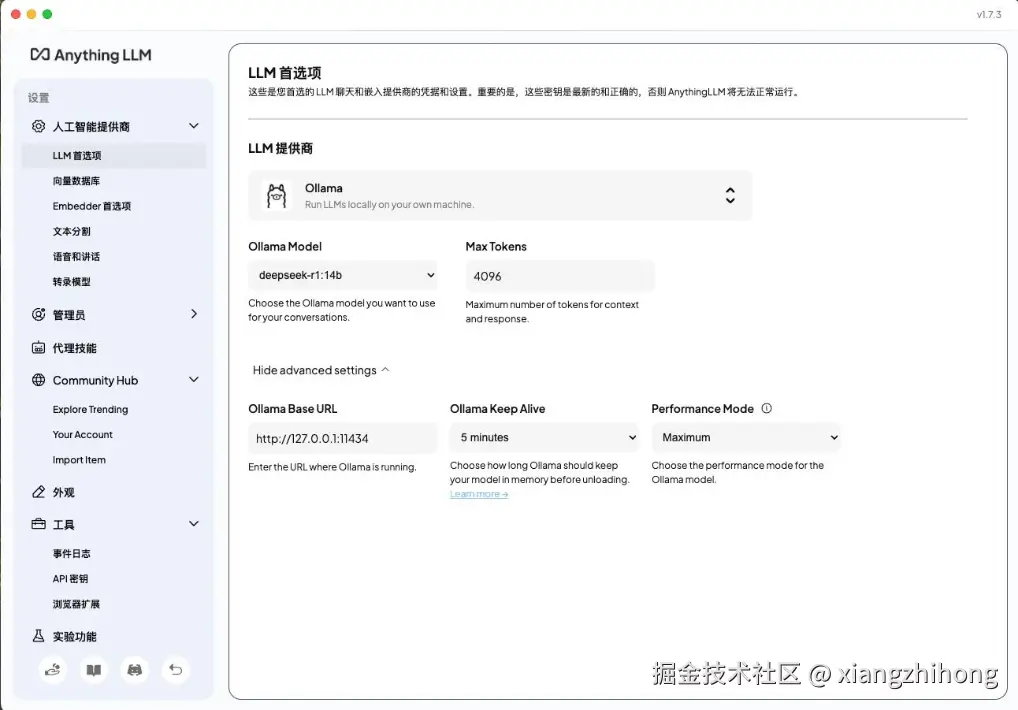This screenshot has height=710, width=1018.
Task: Open Your Account under Community Hub
Action: point(82,435)
